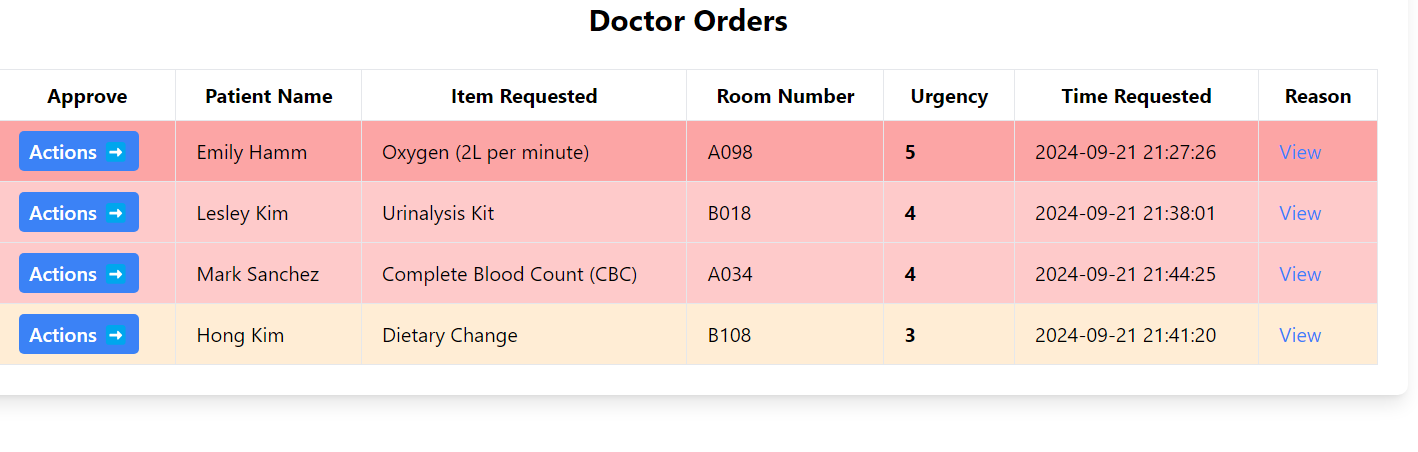Click the Urgency column header

click(x=949, y=96)
